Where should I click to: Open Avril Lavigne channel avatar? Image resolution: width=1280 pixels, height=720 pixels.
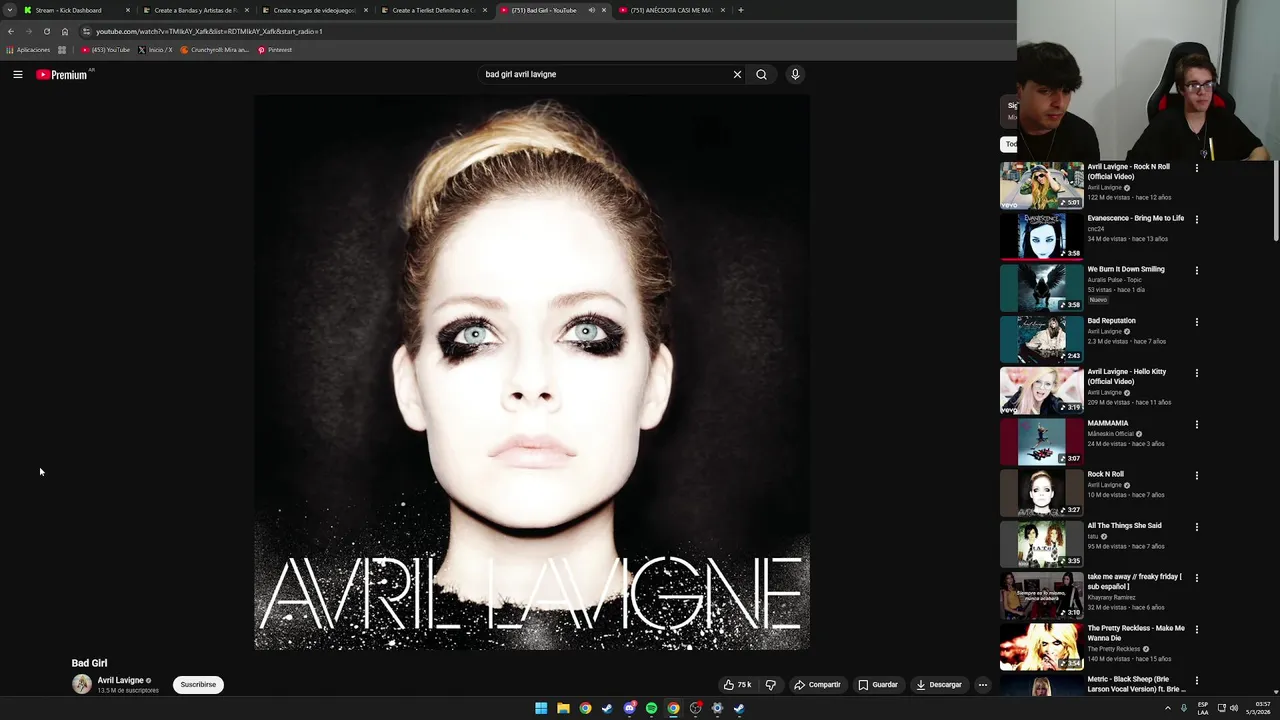81,685
